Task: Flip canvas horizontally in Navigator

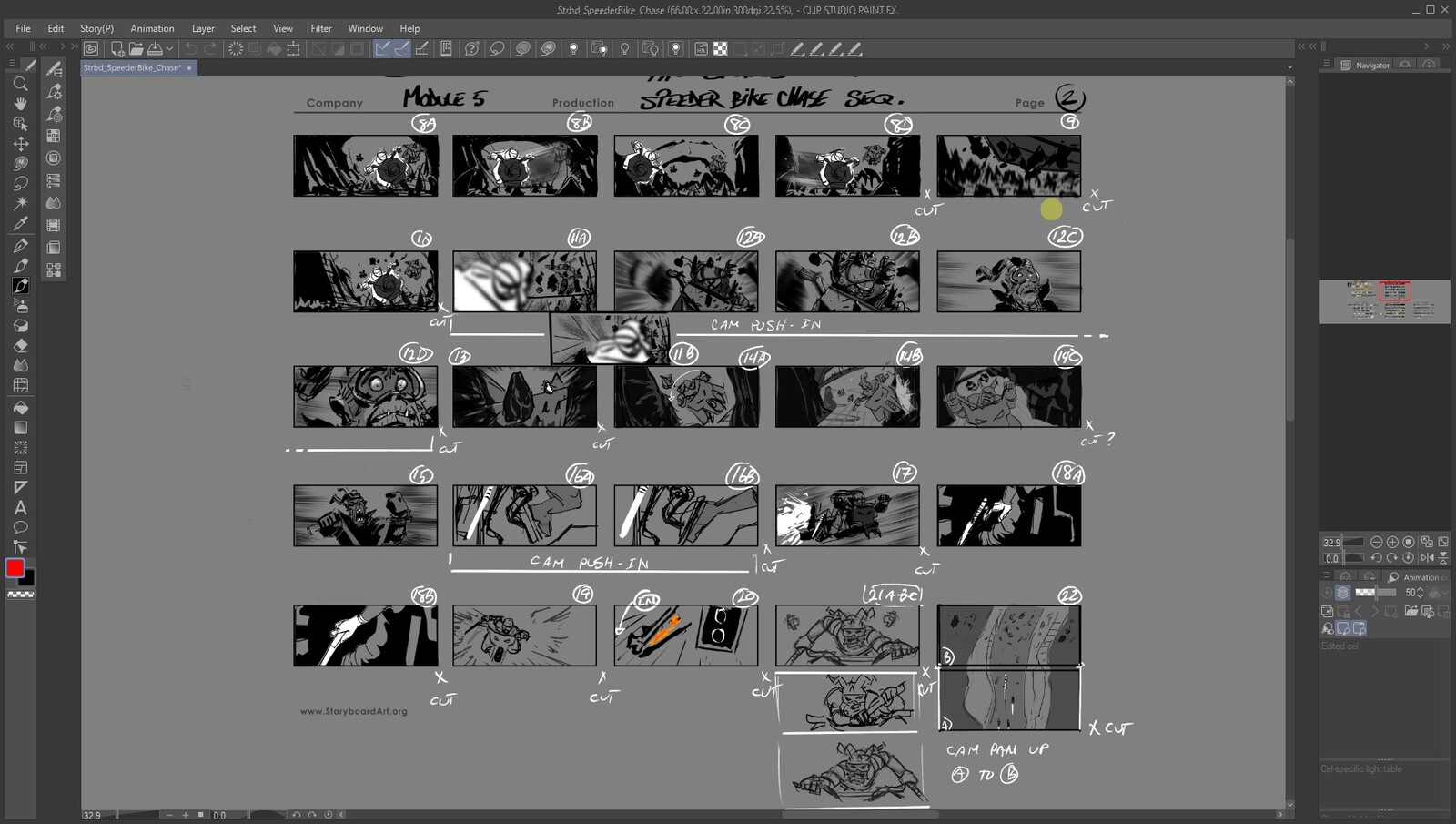Action: point(1426,558)
